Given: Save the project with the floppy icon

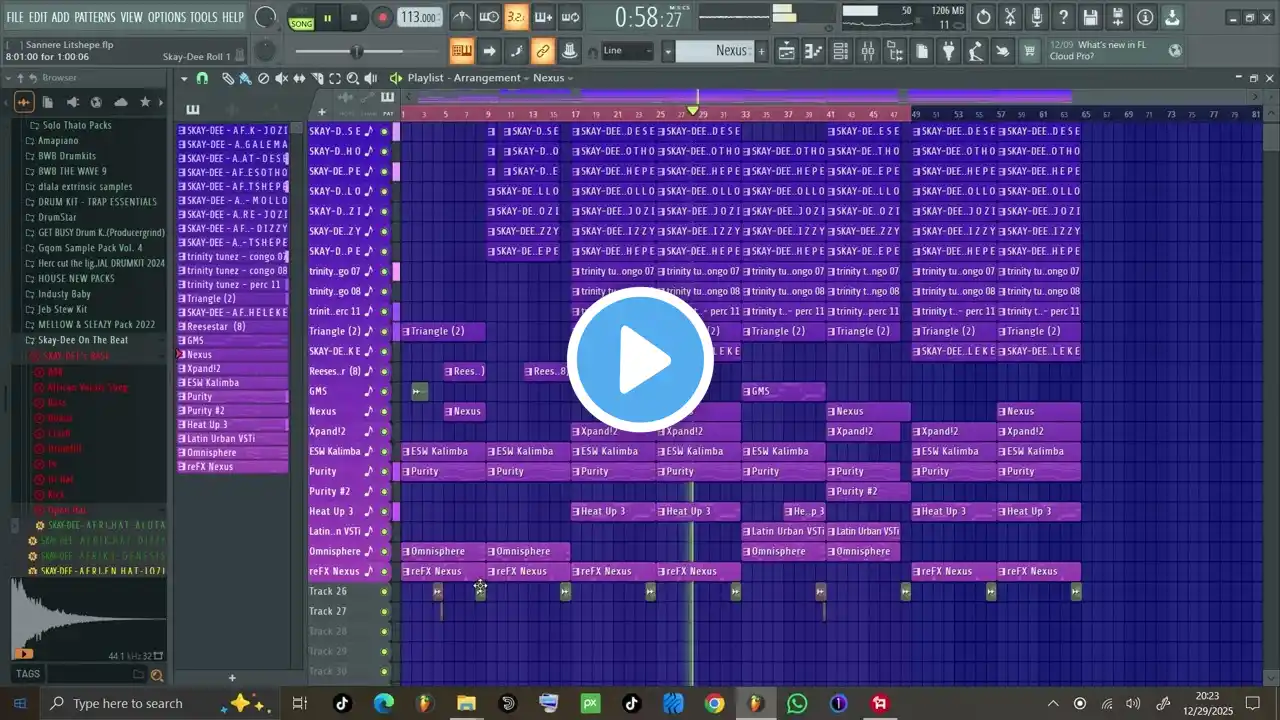Looking at the screenshot, I should coord(1091,17).
